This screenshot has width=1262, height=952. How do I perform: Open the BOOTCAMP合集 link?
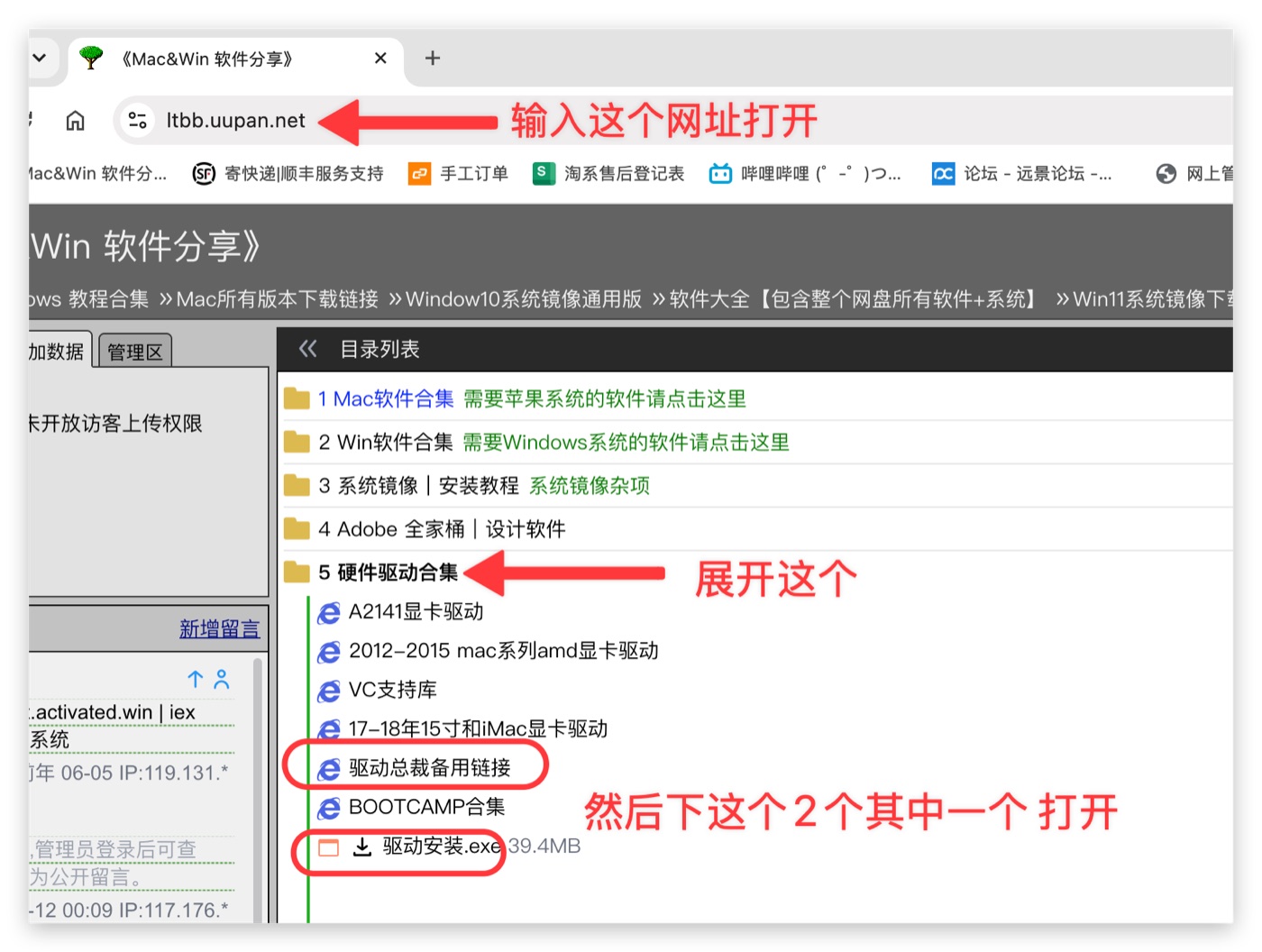pyautogui.click(x=426, y=807)
